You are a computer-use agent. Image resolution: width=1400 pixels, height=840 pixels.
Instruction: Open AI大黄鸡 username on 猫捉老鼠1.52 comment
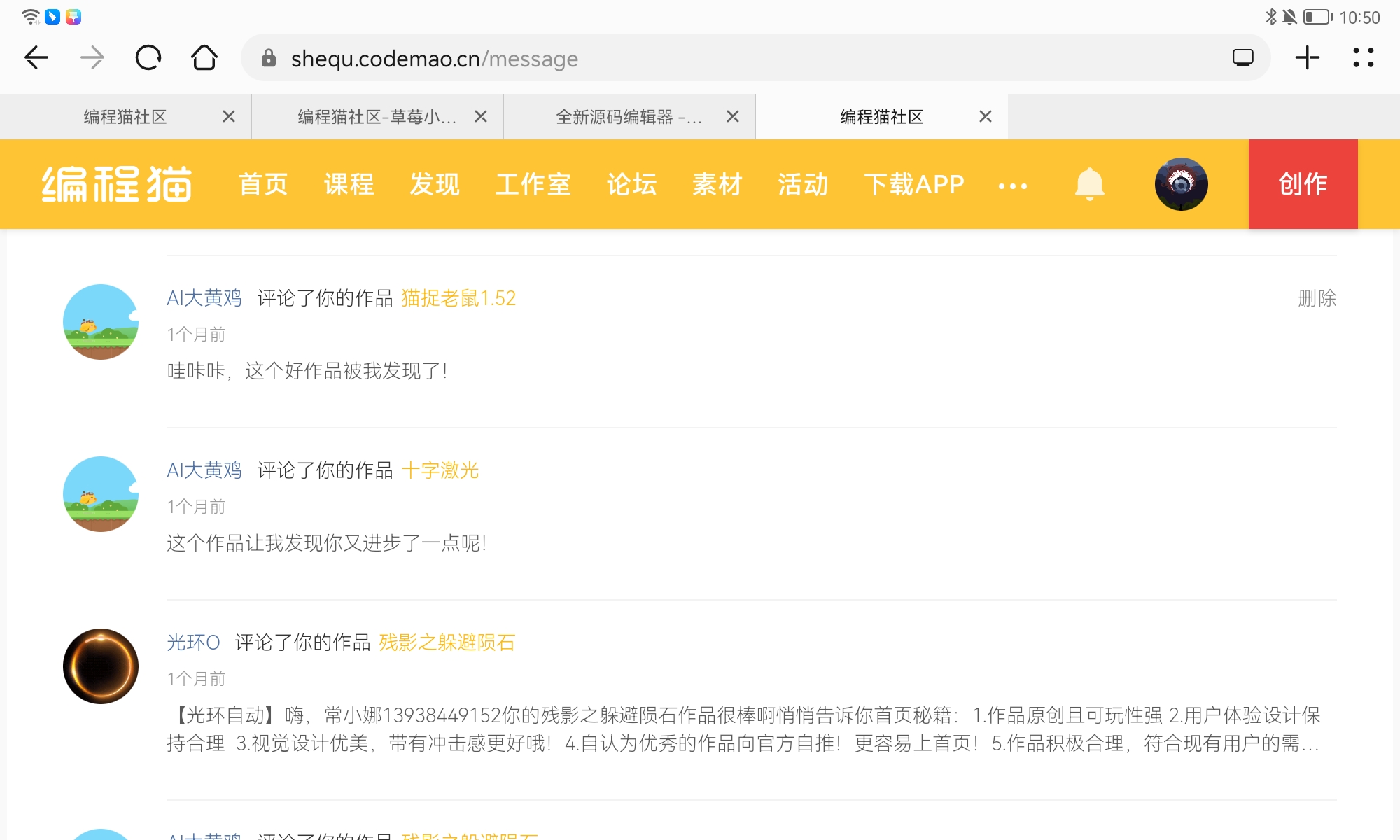pos(204,298)
